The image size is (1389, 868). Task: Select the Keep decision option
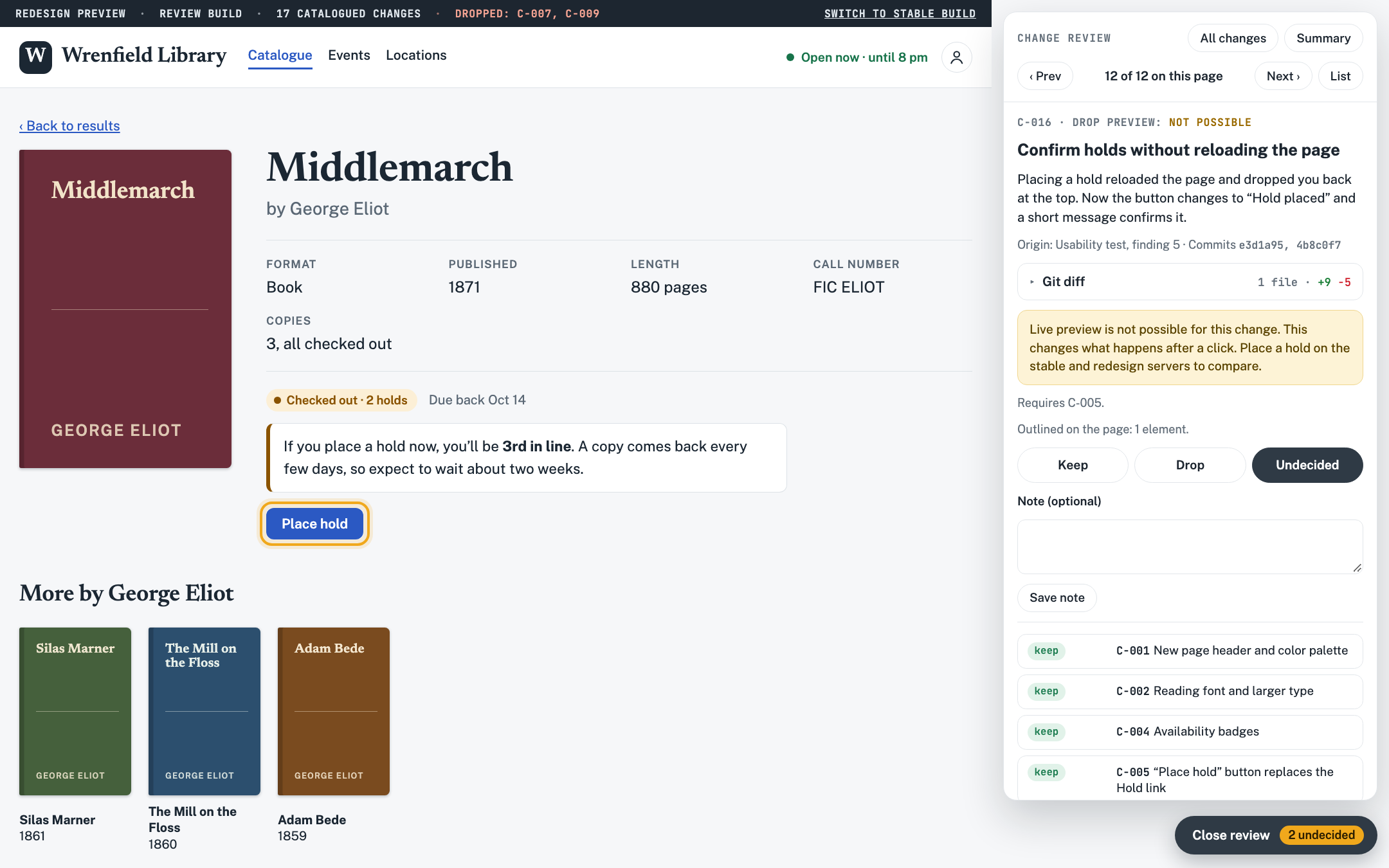click(1073, 465)
